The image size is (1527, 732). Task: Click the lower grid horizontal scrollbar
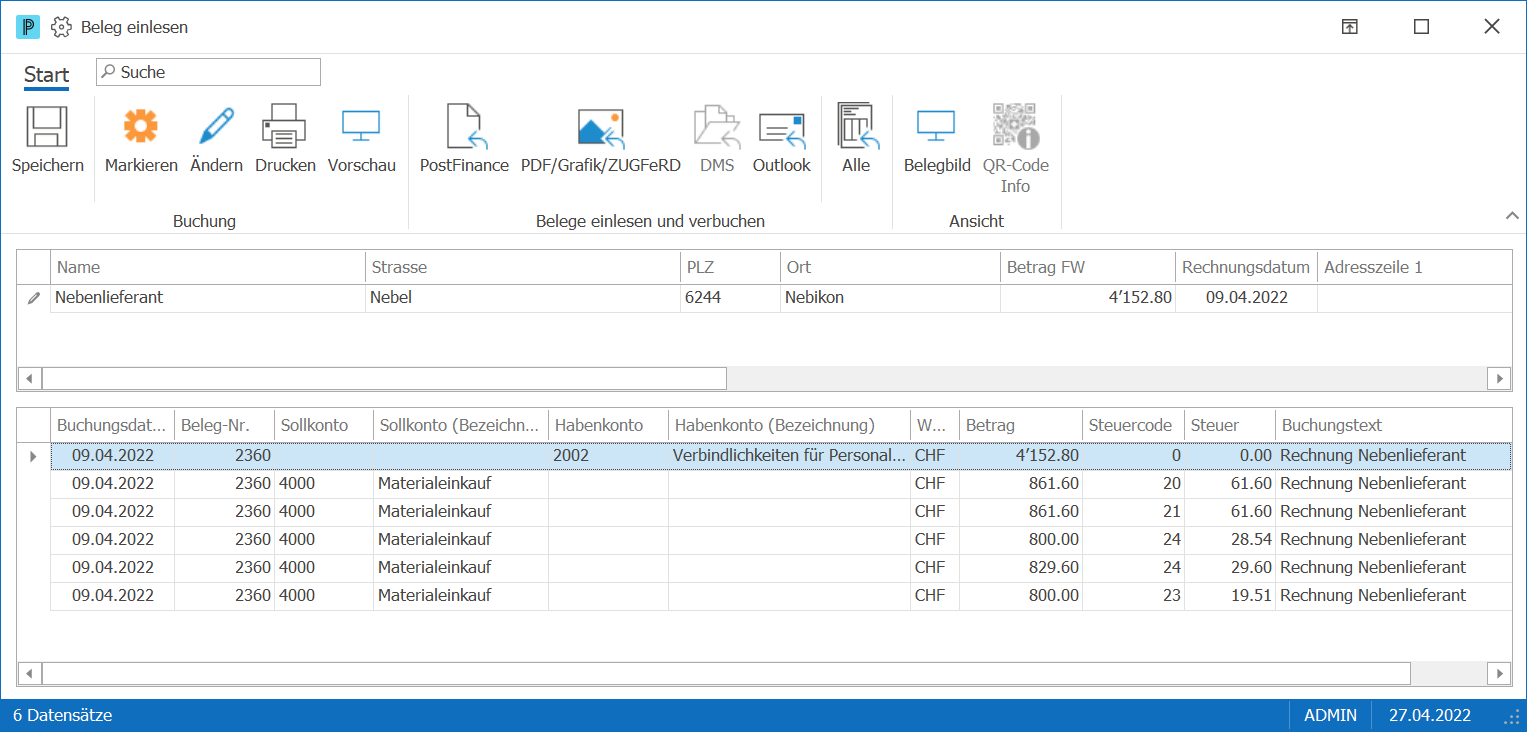pos(726,672)
